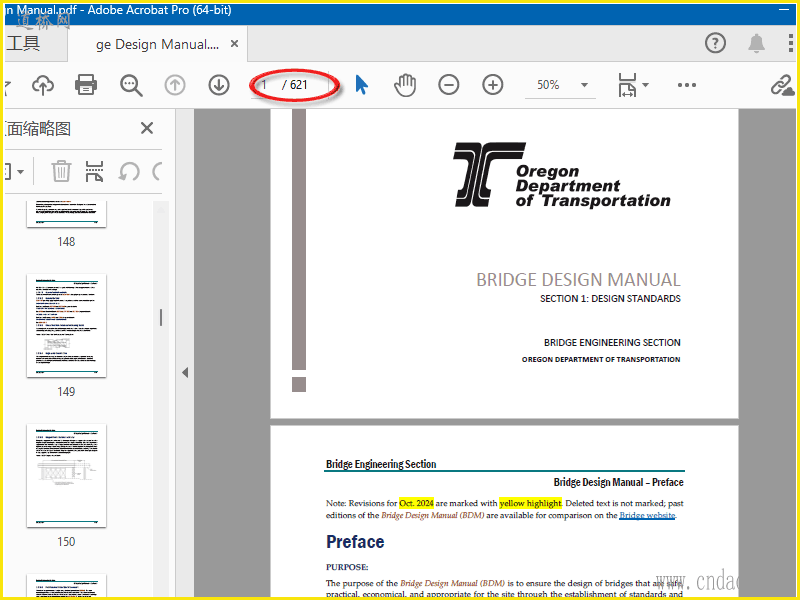View notifications bell icon
Screen dimensions: 800x600
coord(756,43)
